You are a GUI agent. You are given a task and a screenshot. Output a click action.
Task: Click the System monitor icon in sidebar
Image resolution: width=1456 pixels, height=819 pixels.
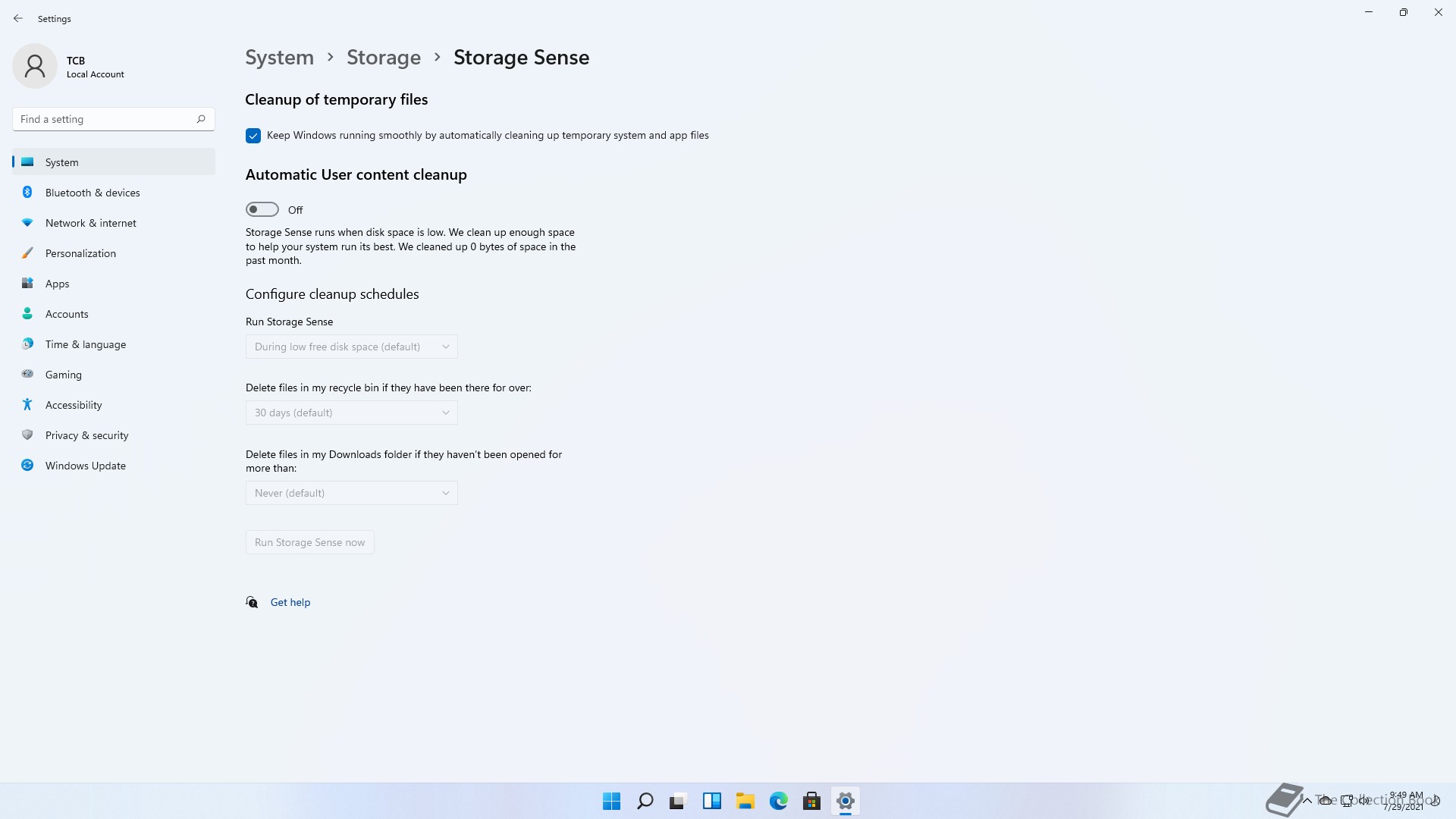[x=27, y=162]
